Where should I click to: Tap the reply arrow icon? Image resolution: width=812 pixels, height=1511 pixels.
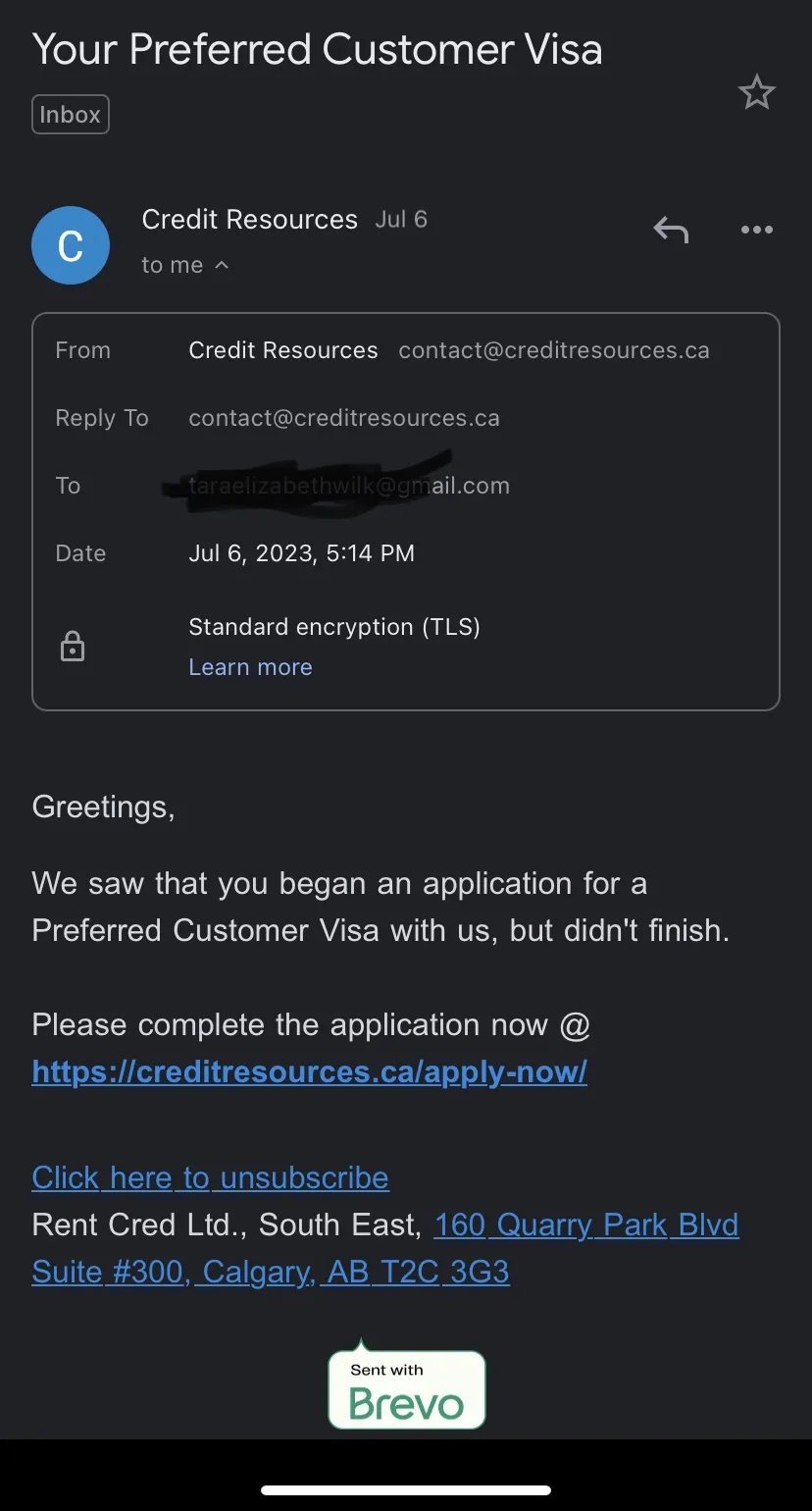[x=671, y=231]
